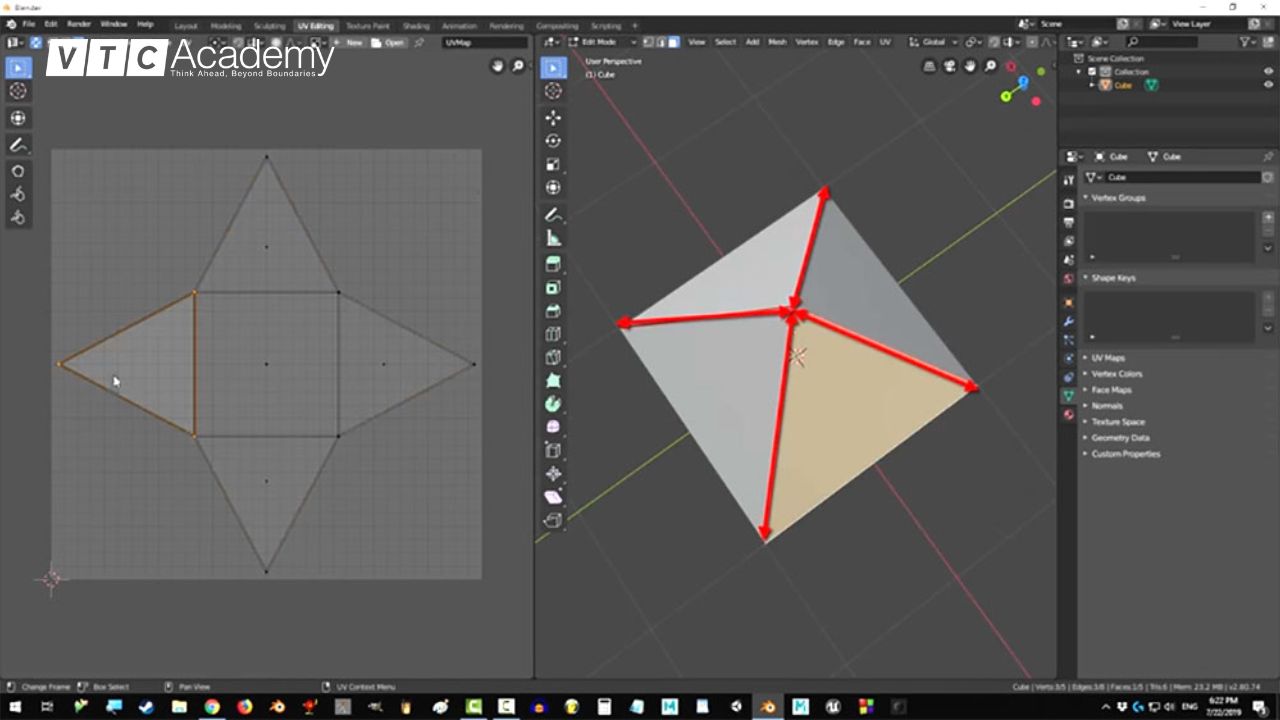This screenshot has height=720, width=1280.
Task: Collapse the Vertex Groups panel
Action: tap(1118, 198)
